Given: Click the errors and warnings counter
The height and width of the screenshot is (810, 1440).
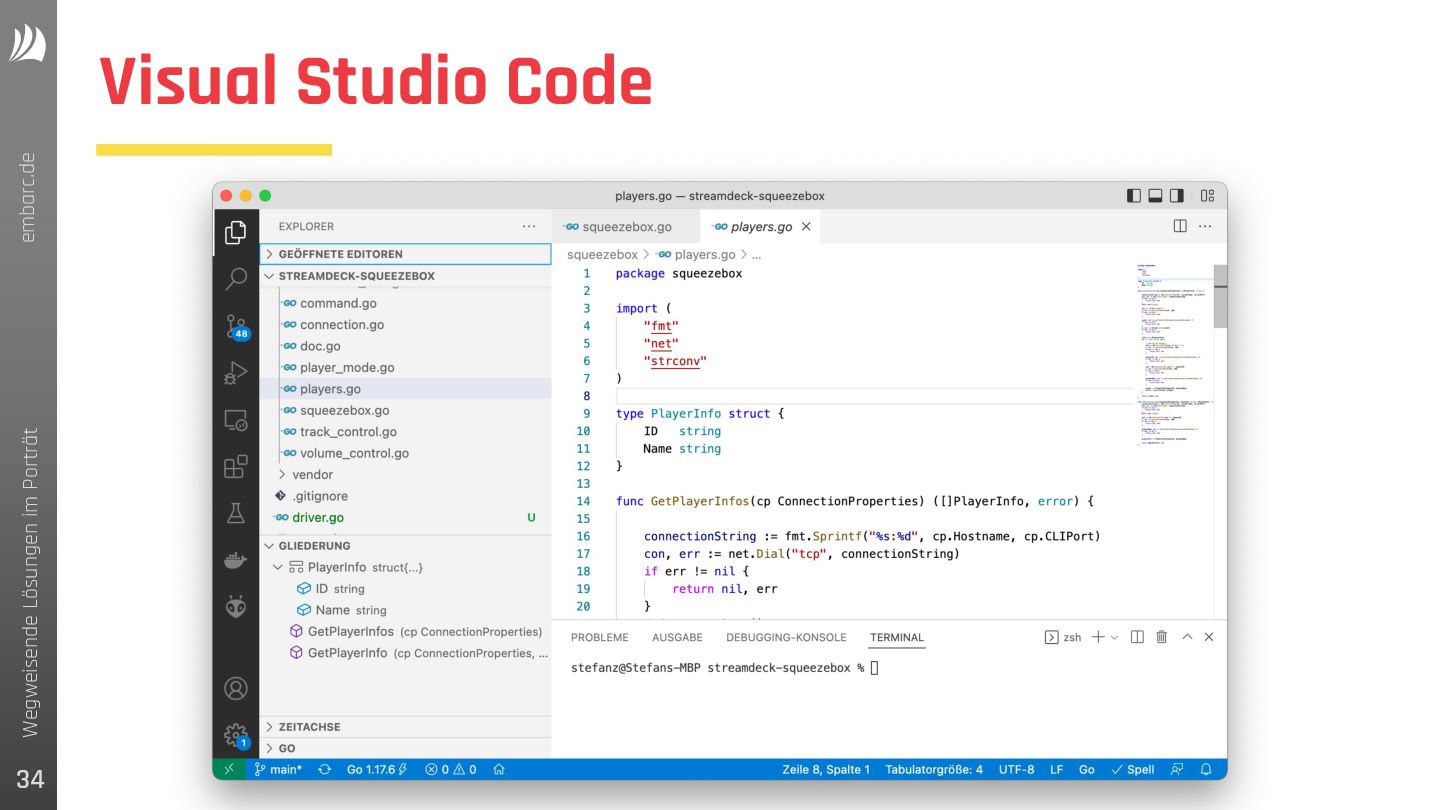Looking at the screenshot, I should [x=450, y=769].
